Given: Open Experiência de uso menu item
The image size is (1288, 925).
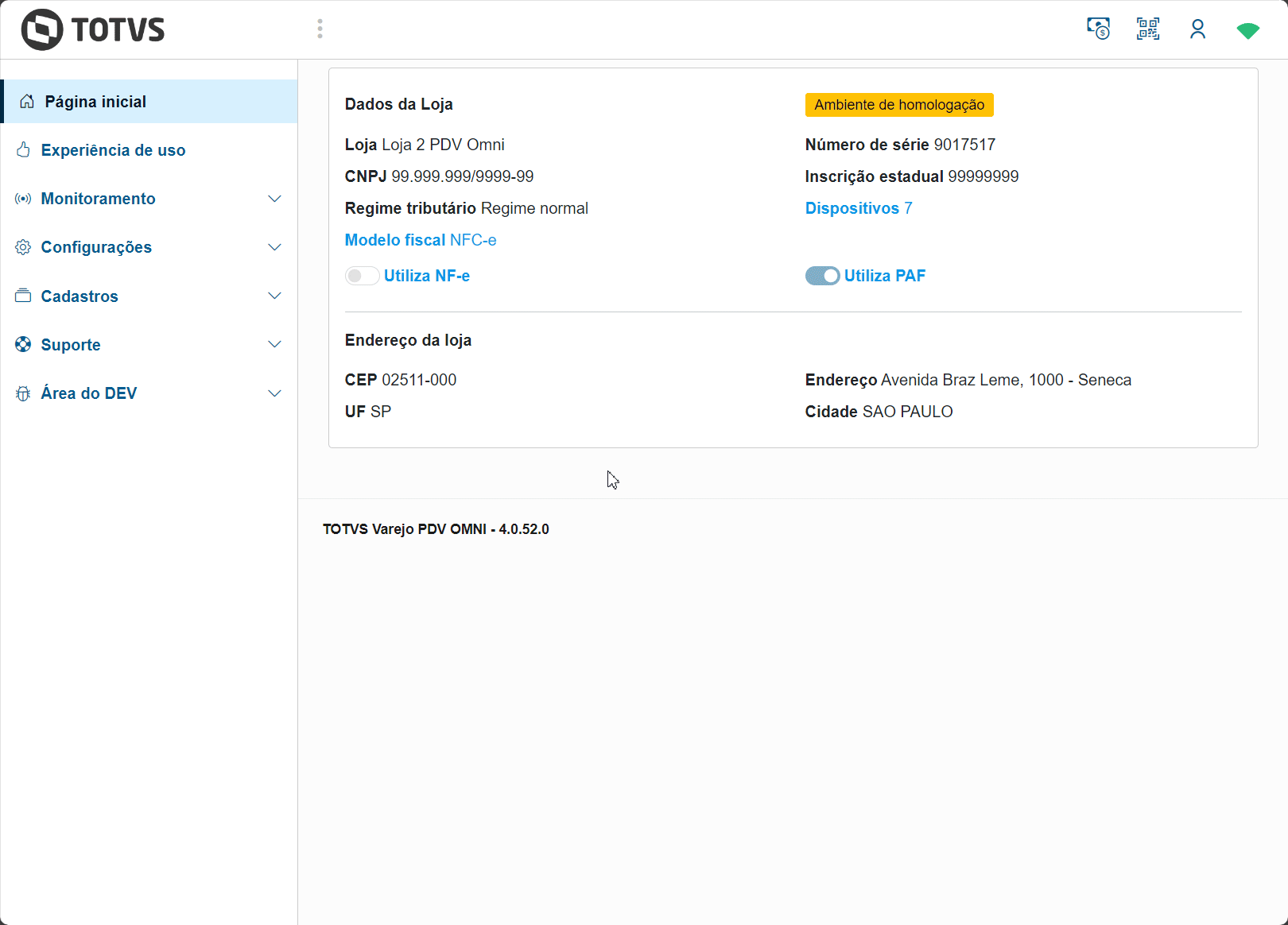Looking at the screenshot, I should pos(113,150).
